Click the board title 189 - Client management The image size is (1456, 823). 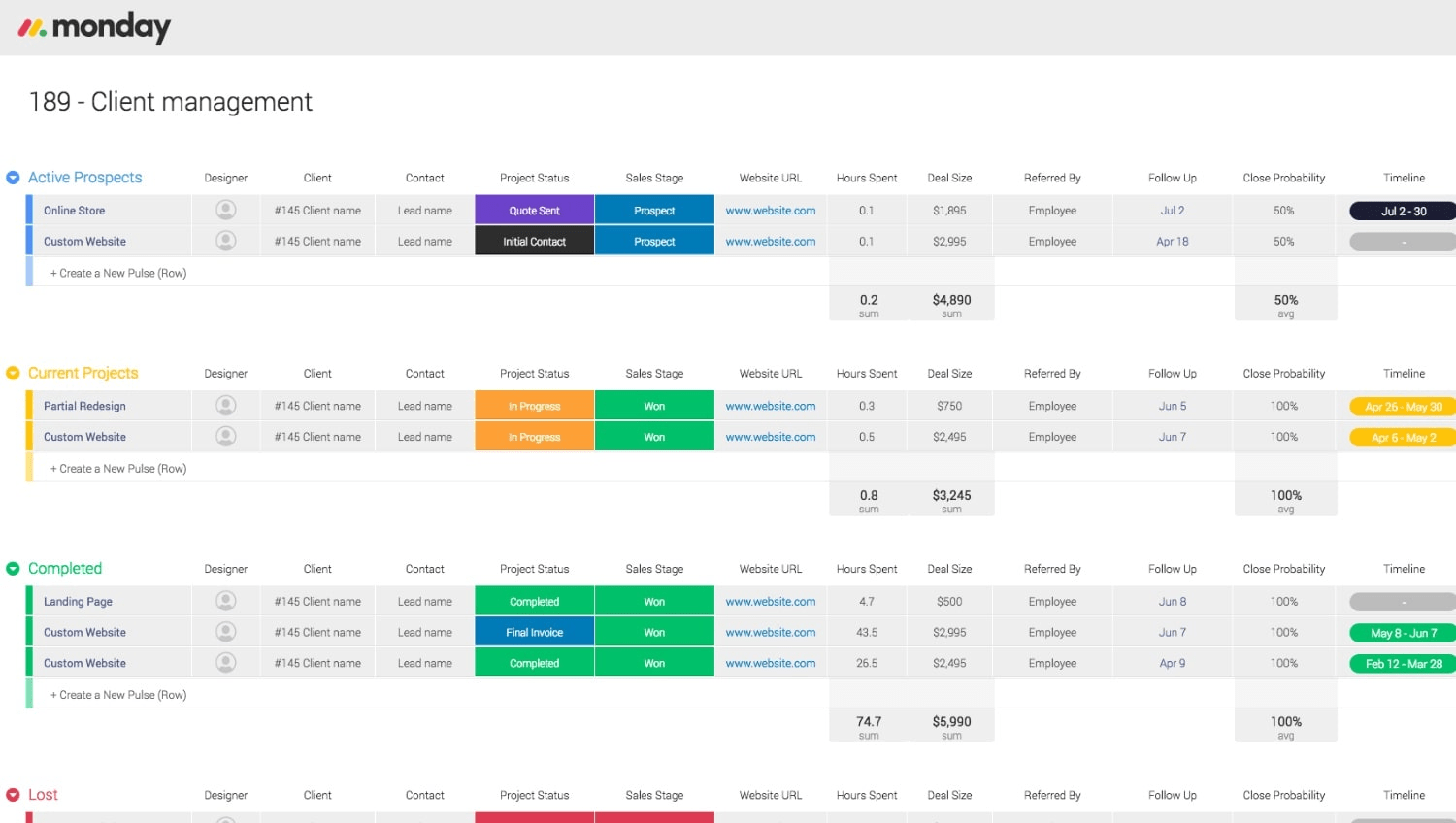tap(171, 102)
